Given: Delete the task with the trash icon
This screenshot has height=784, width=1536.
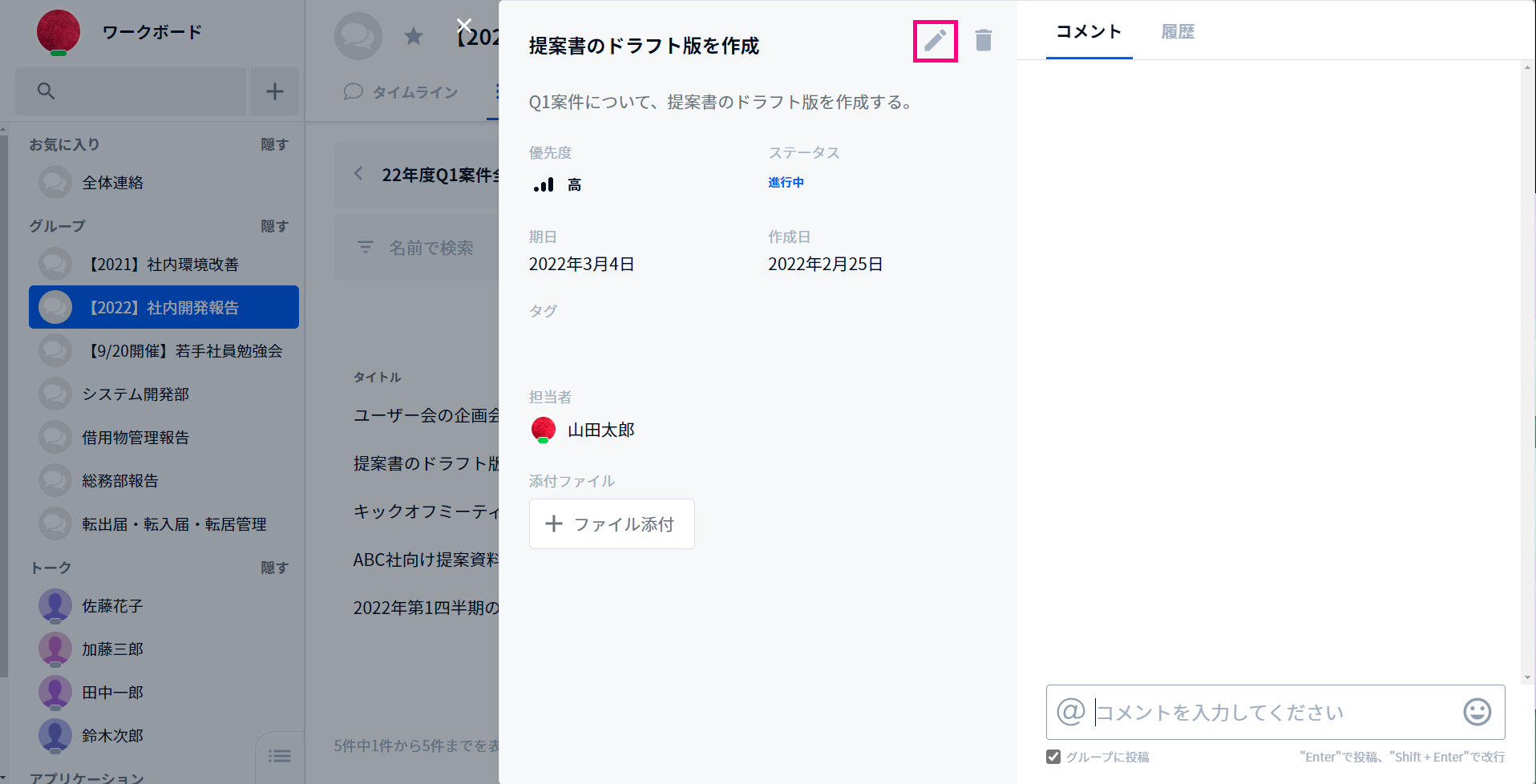Looking at the screenshot, I should [x=984, y=40].
